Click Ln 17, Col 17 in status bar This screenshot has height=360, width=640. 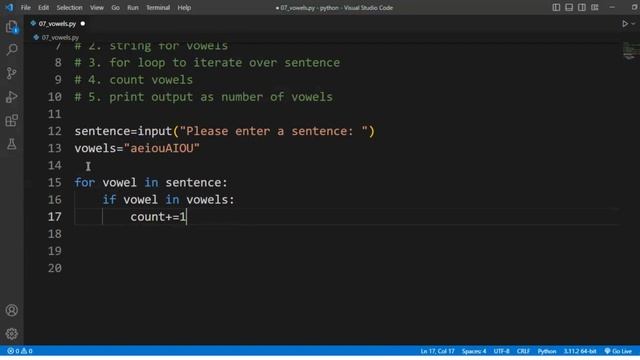coord(437,351)
